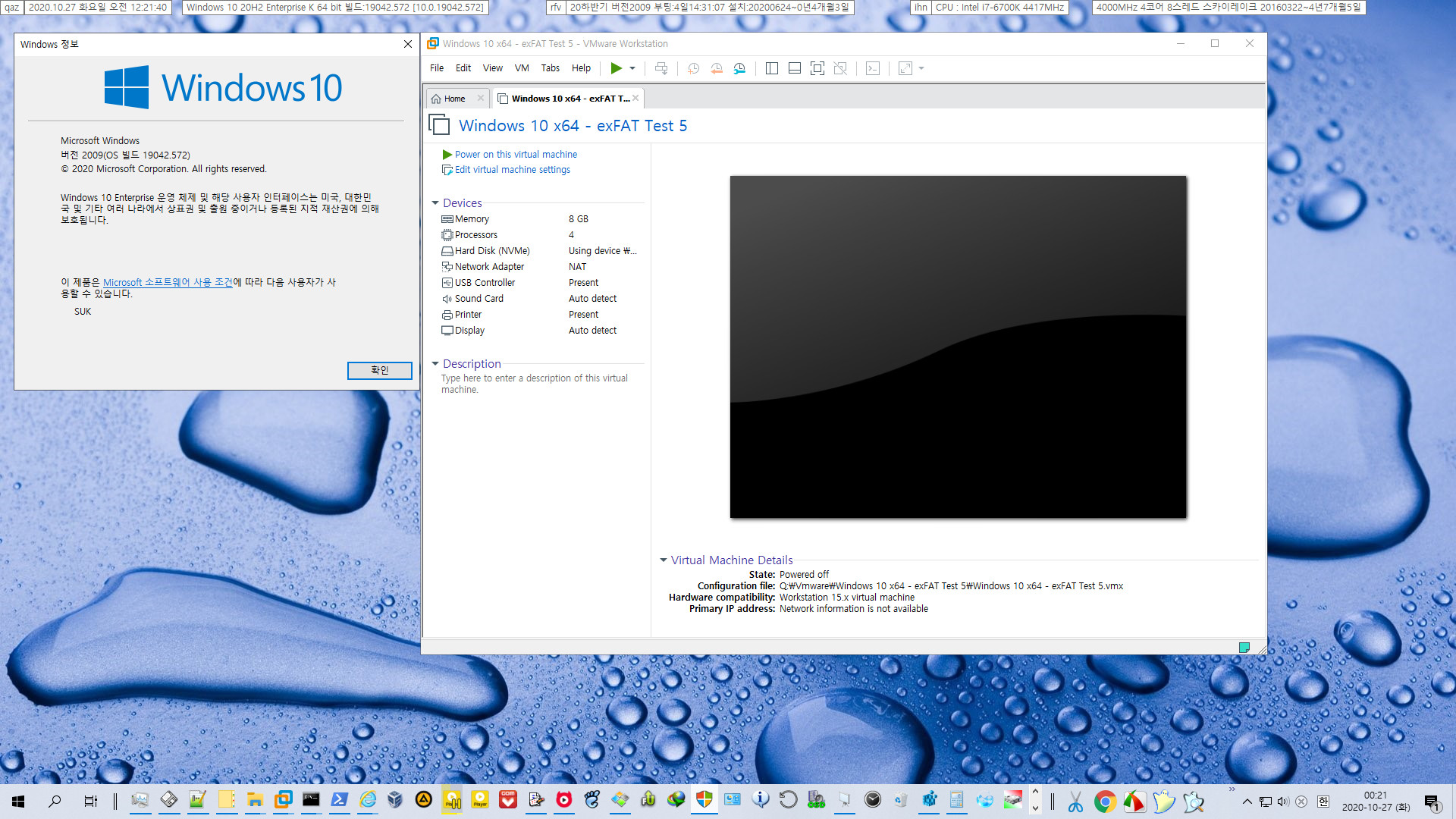Open File Explorer from the taskbar
This screenshot has width=1456, height=819.
[255, 800]
